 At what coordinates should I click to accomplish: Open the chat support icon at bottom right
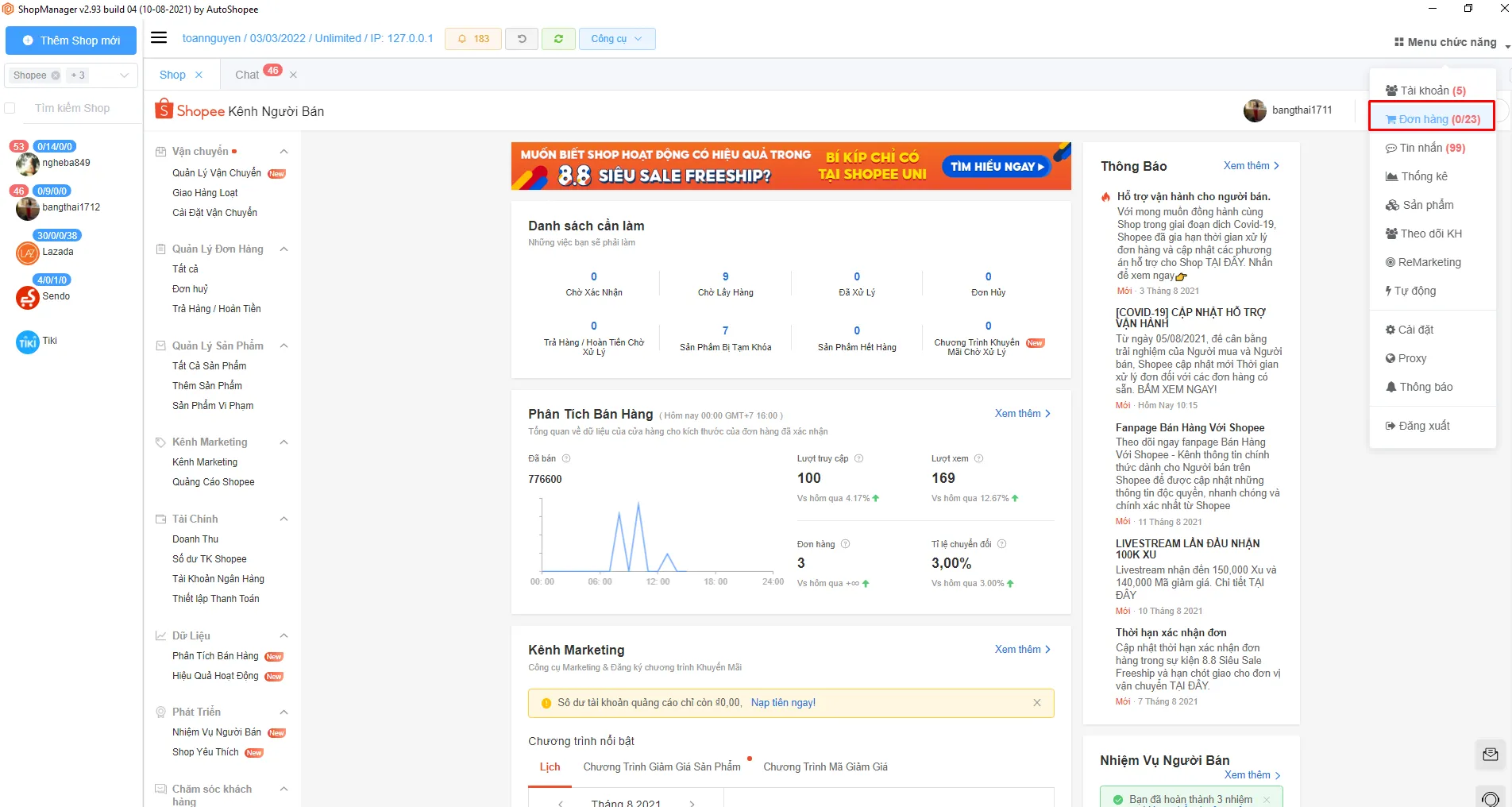1491,797
